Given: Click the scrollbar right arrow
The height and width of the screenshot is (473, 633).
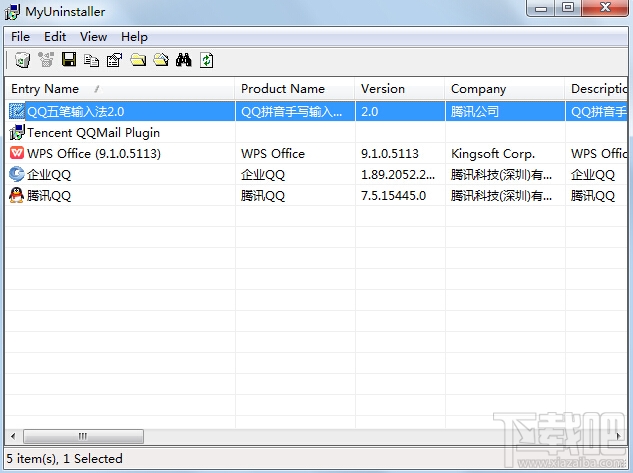Looking at the screenshot, I should [x=619, y=436].
